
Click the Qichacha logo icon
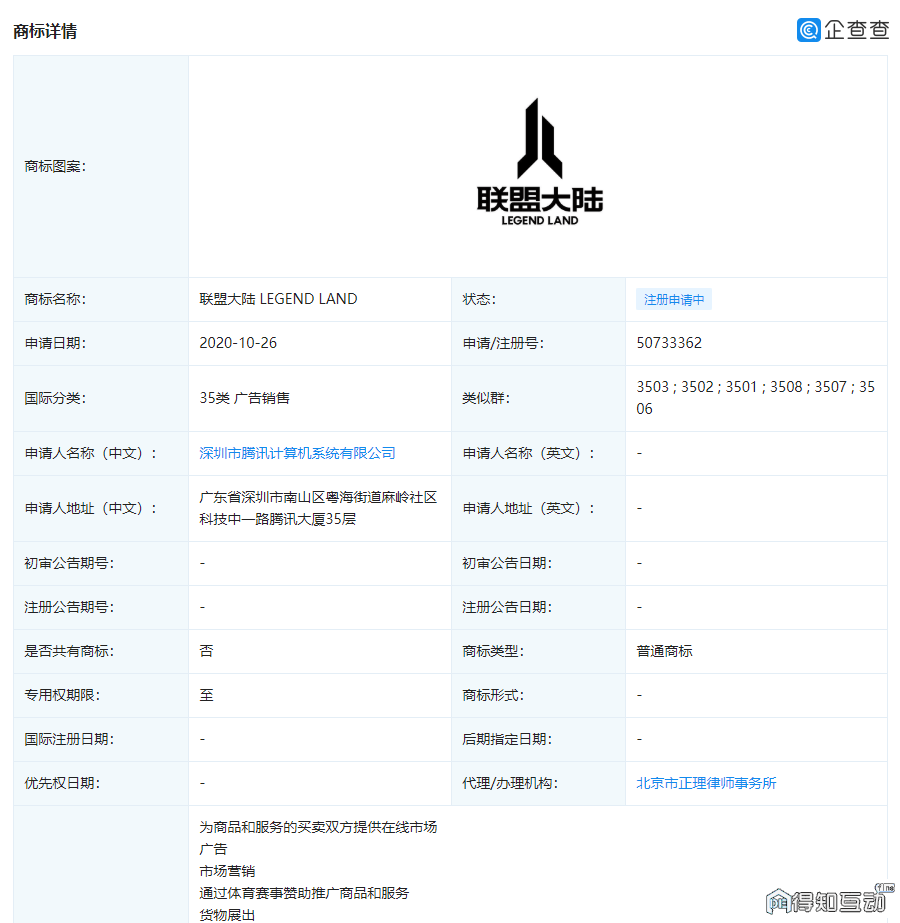808,30
